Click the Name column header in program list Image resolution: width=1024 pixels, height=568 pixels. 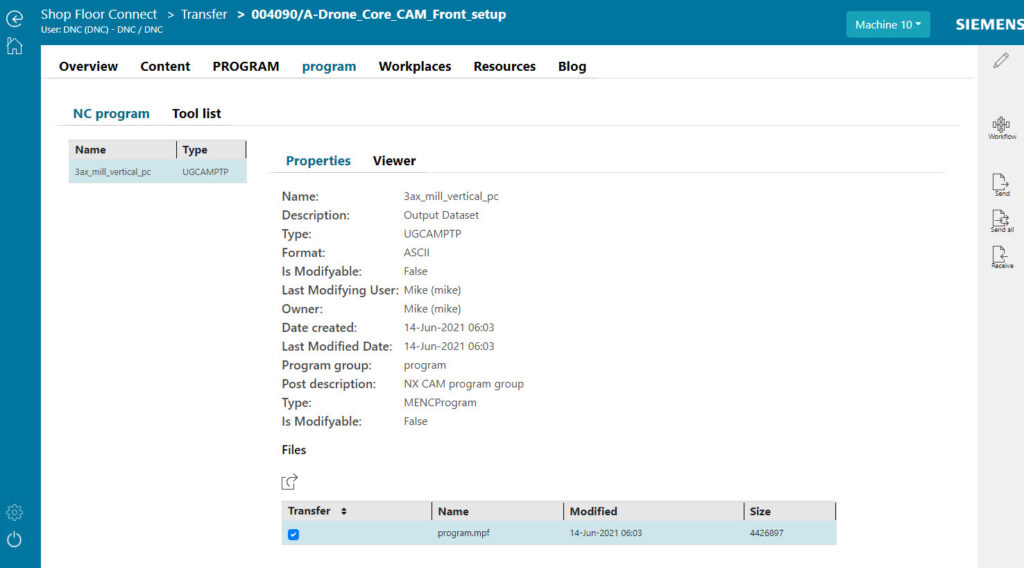point(122,150)
